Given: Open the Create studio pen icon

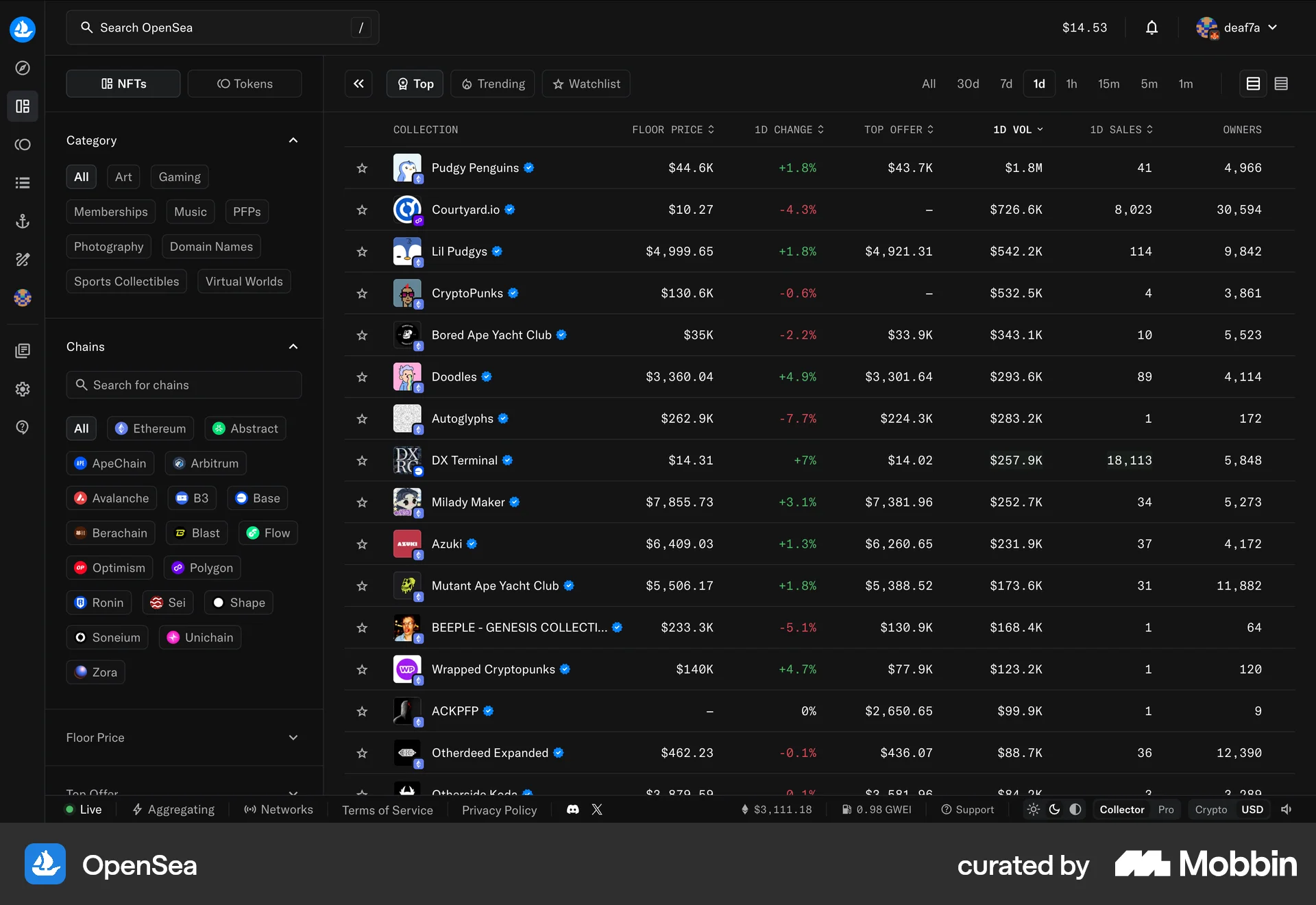Looking at the screenshot, I should pyautogui.click(x=23, y=259).
